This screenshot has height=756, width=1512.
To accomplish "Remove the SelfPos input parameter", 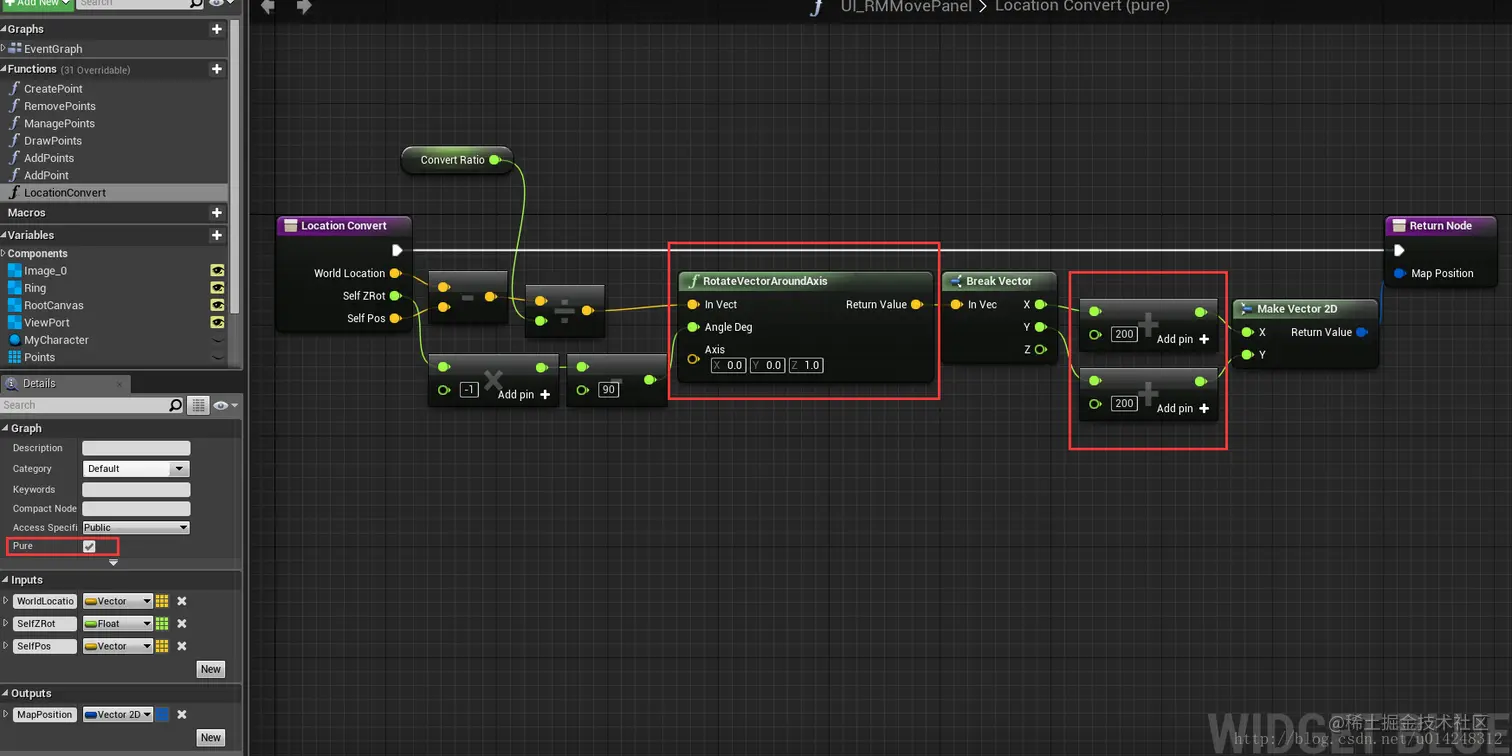I will point(182,646).
